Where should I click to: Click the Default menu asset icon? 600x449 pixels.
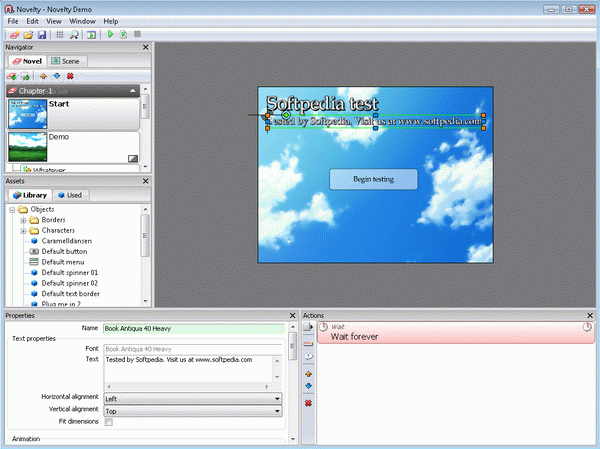(34, 262)
